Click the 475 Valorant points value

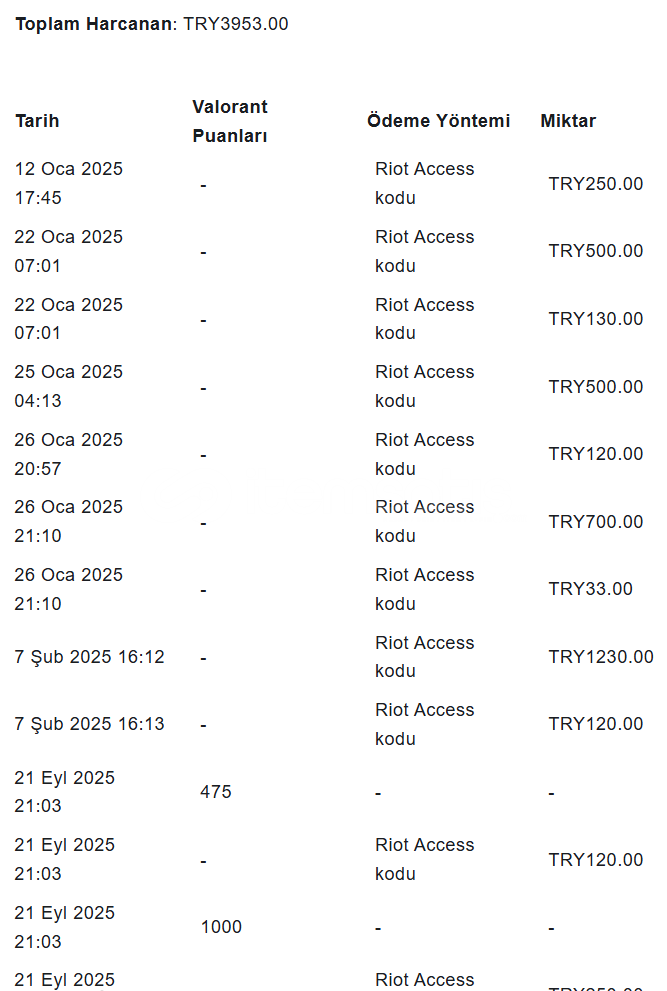click(216, 792)
